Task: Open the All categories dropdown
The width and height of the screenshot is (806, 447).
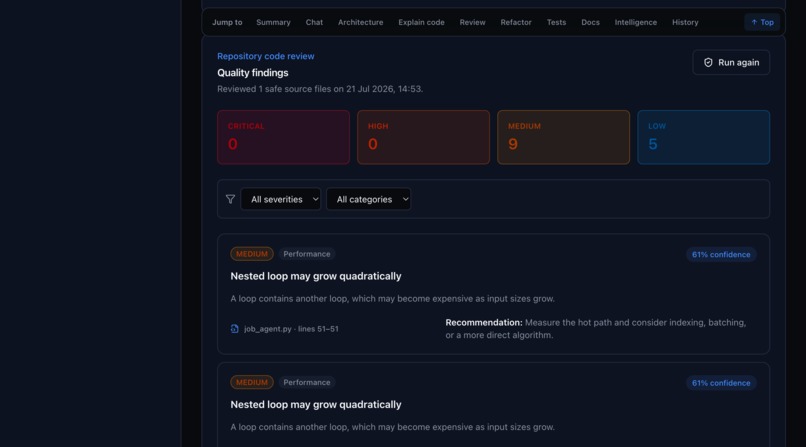Action: (369, 199)
